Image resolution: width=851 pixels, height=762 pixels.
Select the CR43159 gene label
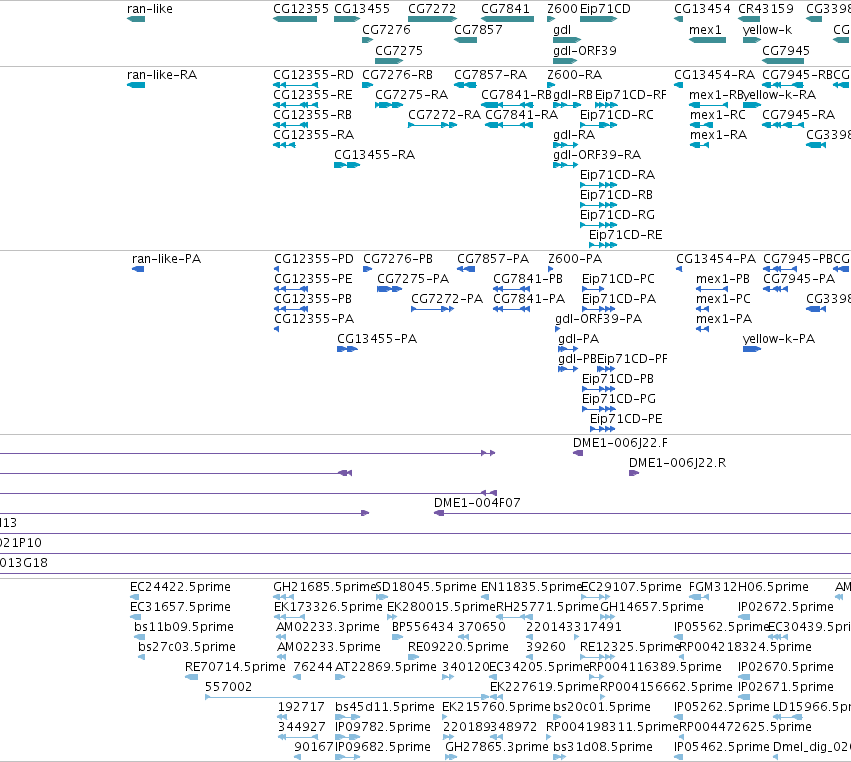pyautogui.click(x=766, y=9)
